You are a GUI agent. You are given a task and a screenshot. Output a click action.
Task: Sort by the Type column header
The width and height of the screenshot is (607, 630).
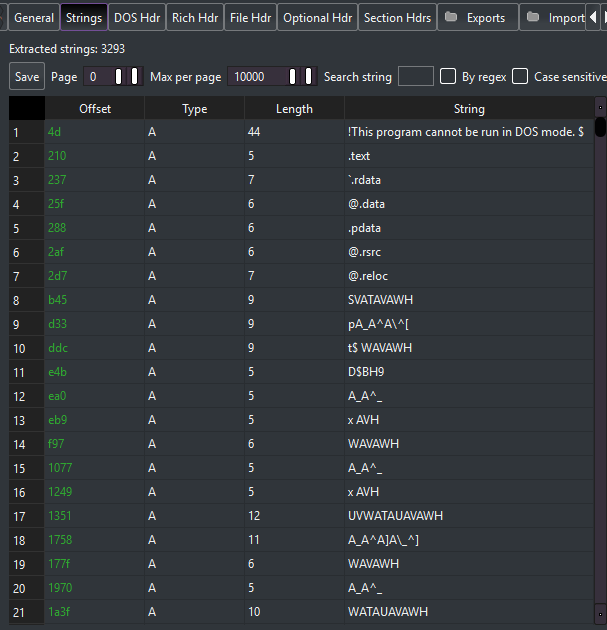tap(194, 109)
